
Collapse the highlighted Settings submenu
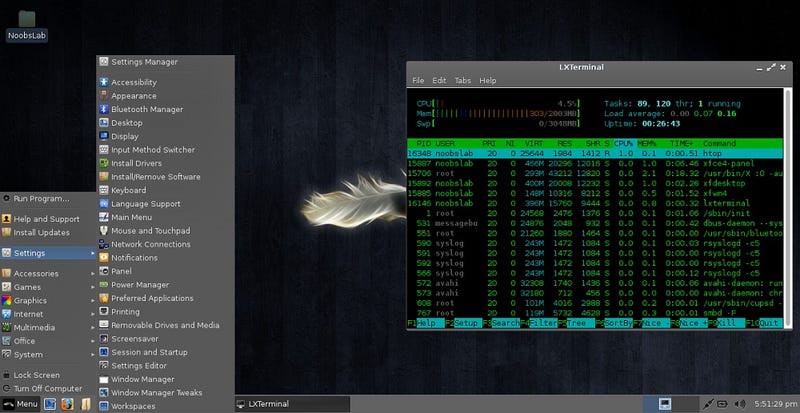tap(48, 253)
